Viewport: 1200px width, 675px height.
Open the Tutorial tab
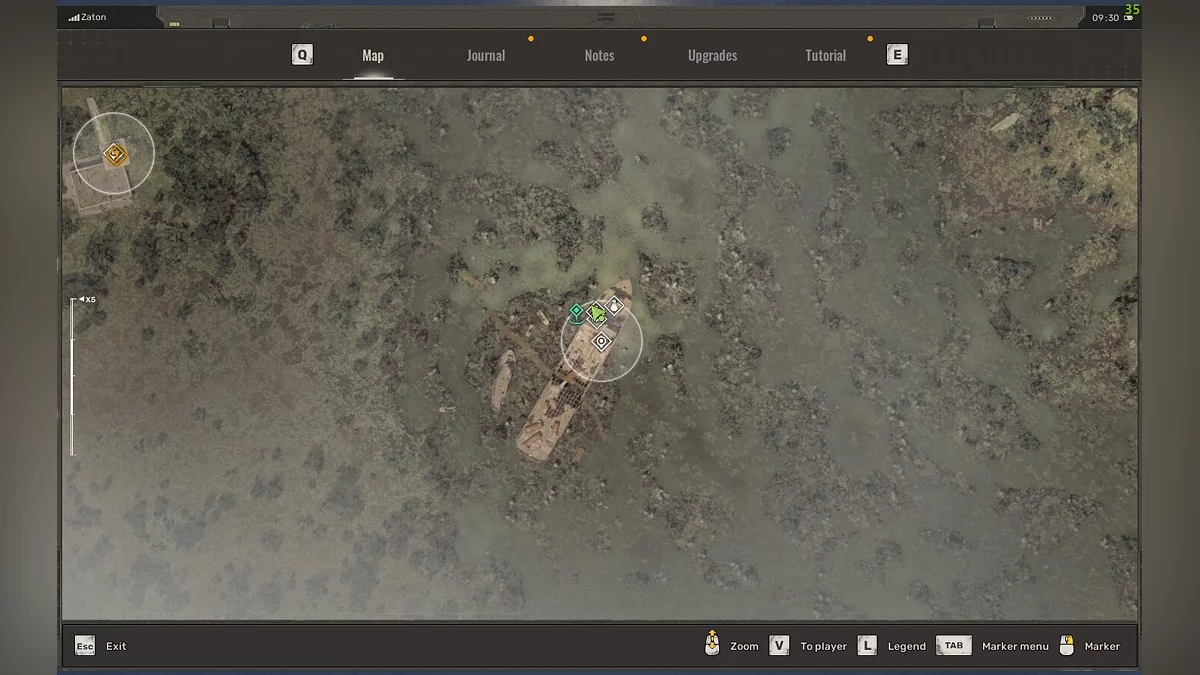825,56
